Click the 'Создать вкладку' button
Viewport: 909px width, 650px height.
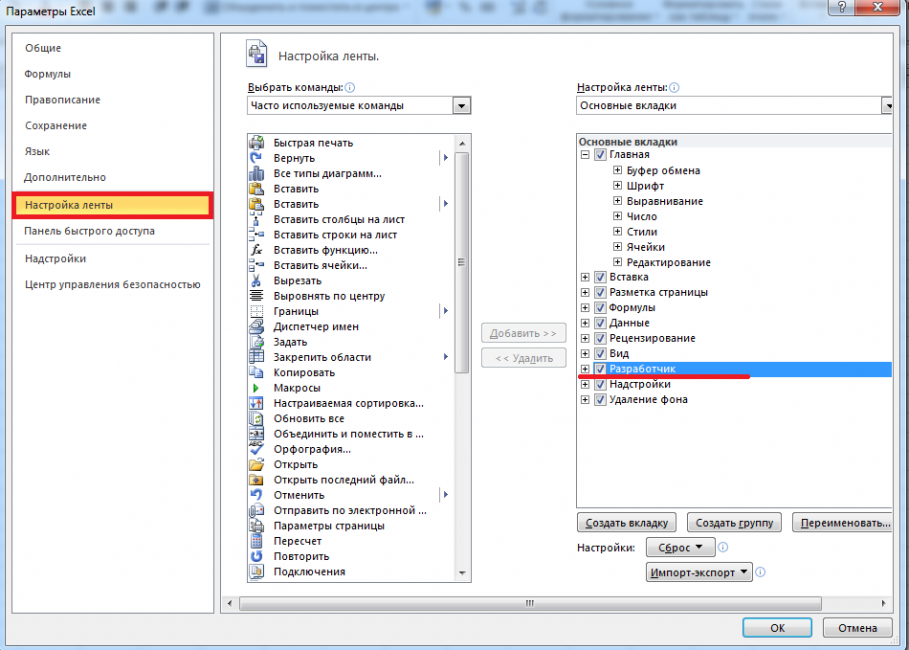coord(627,522)
